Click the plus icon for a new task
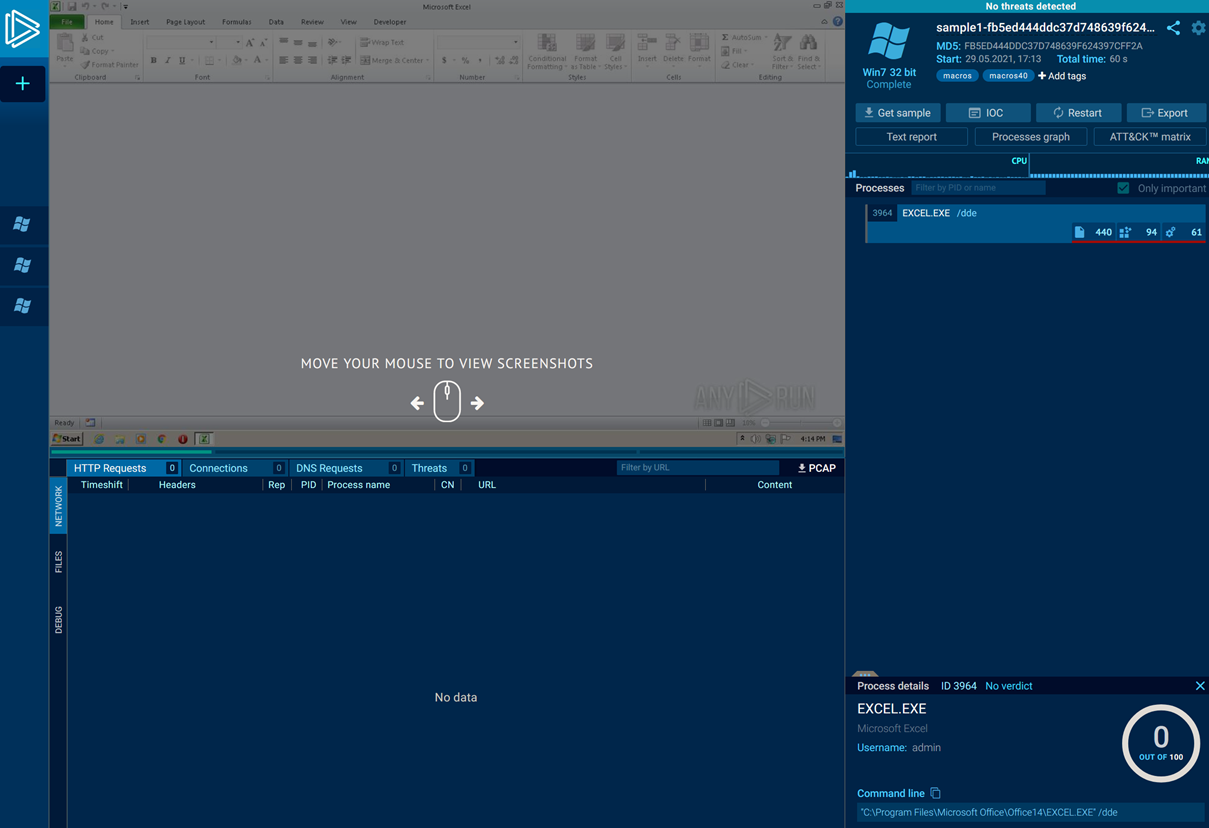This screenshot has height=828, width=1209. pyautogui.click(x=22, y=84)
